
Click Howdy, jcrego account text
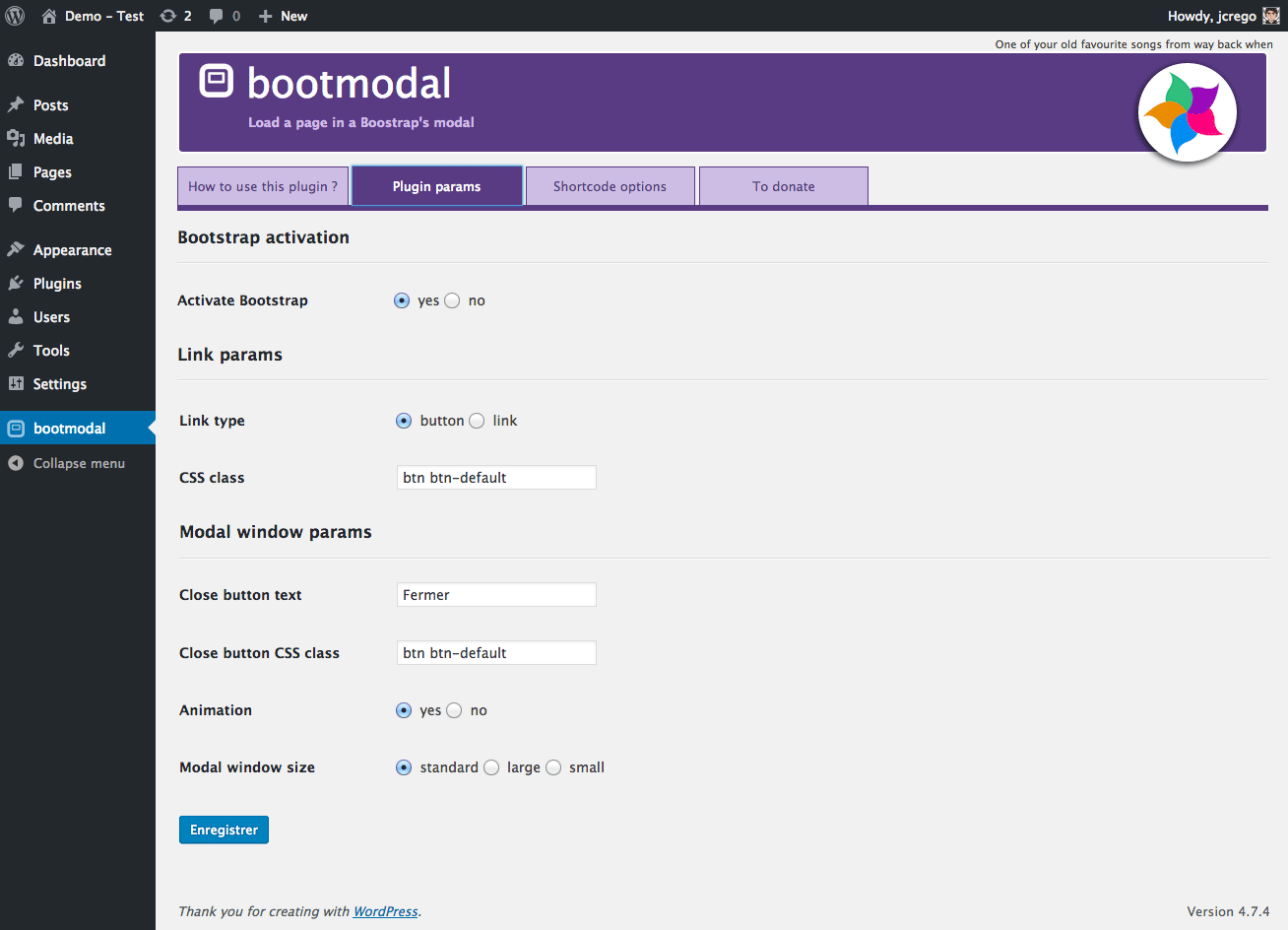(x=1212, y=16)
